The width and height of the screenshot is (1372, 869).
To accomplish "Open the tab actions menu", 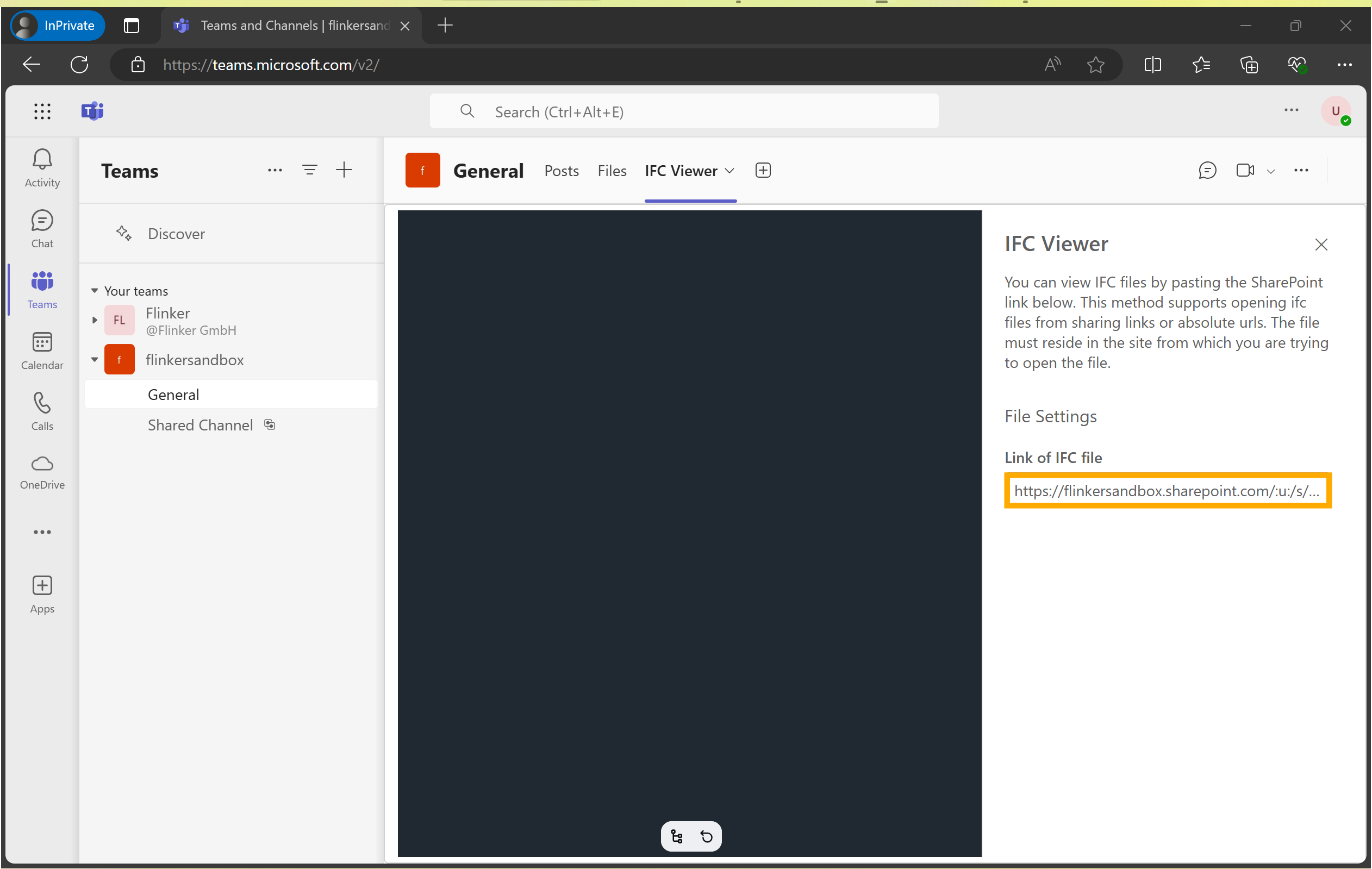I will 131,25.
